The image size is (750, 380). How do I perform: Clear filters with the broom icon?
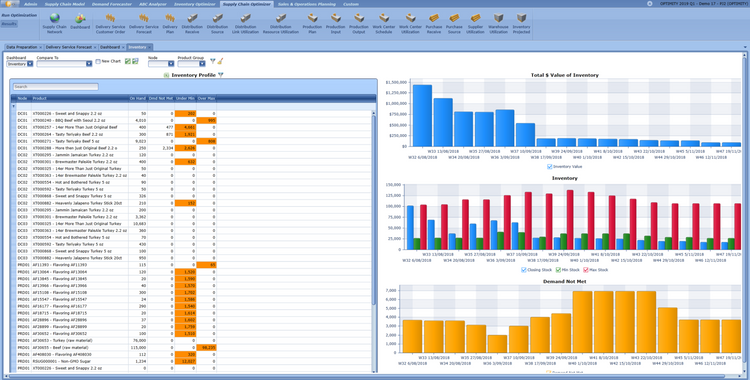tap(221, 61)
